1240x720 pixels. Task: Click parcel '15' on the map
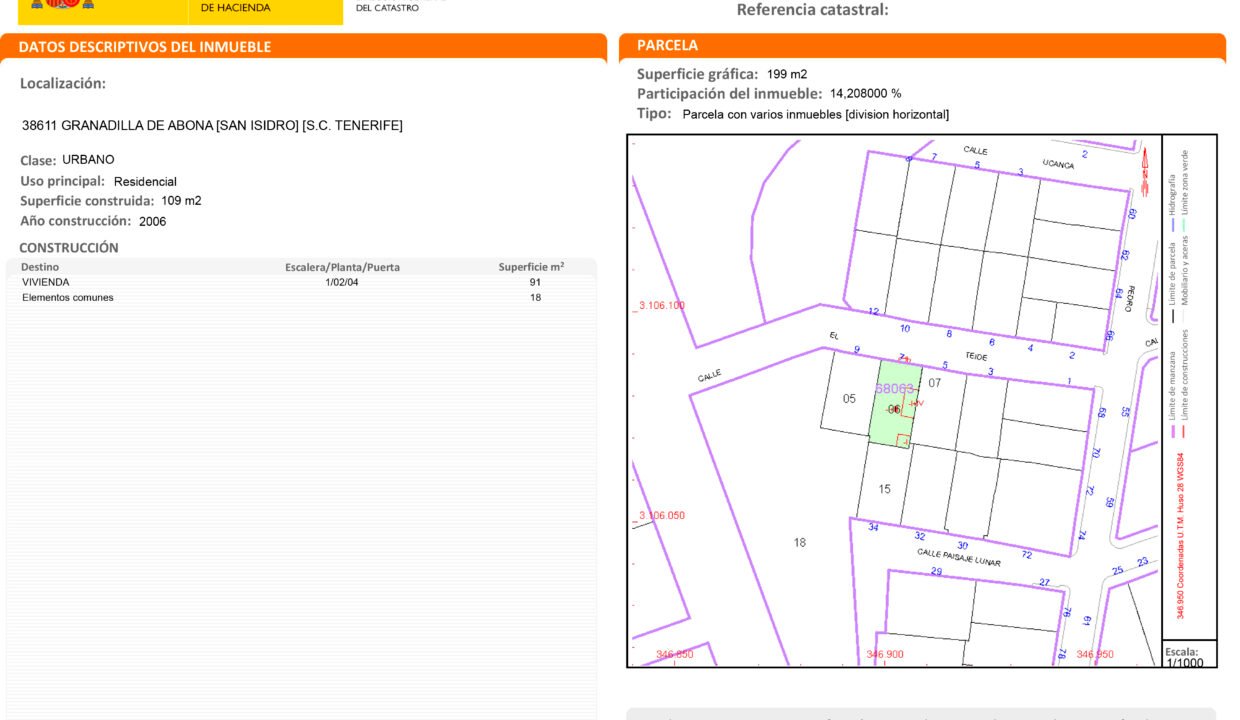pos(884,489)
